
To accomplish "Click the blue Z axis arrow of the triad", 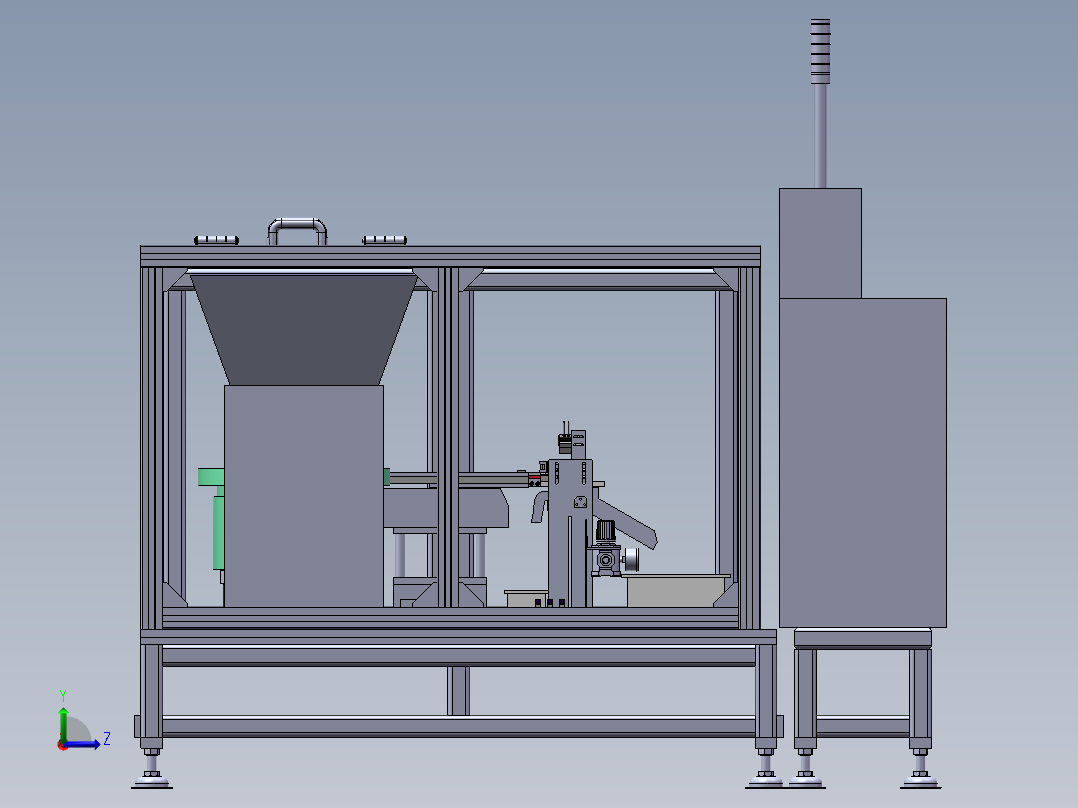I will (x=82, y=744).
